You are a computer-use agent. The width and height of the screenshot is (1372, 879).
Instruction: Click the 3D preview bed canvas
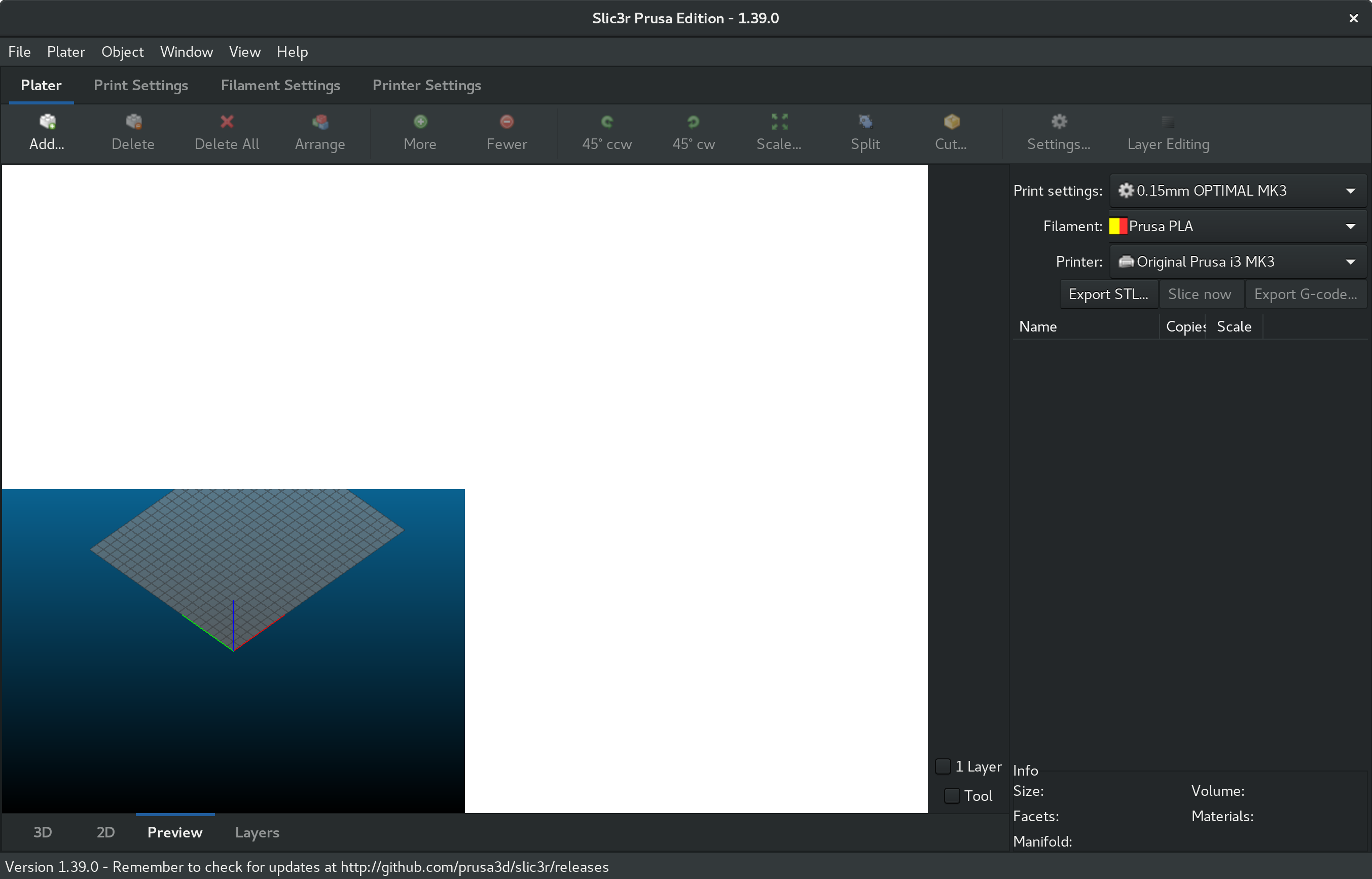(x=233, y=651)
